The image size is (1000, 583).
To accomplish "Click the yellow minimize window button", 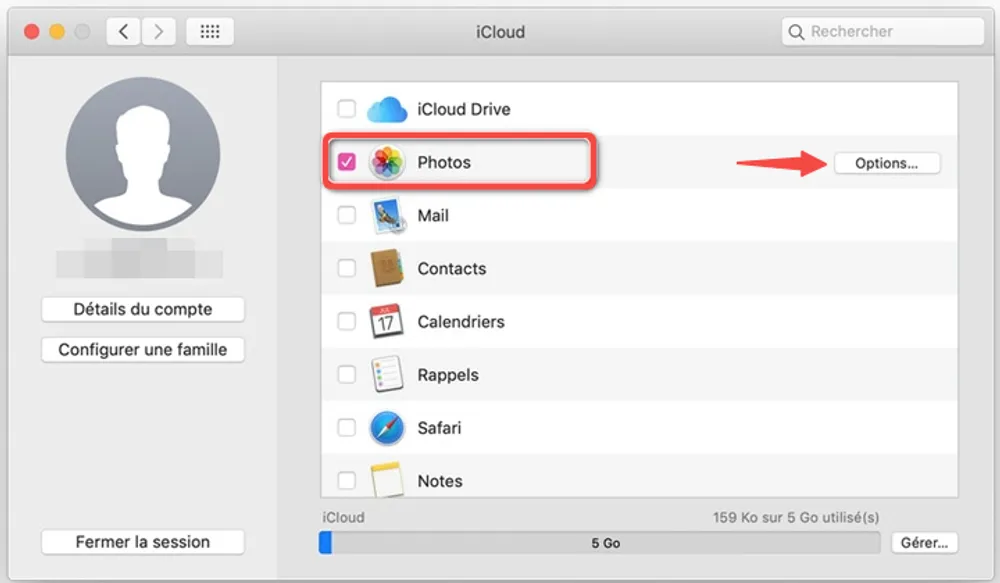I will pos(57,31).
